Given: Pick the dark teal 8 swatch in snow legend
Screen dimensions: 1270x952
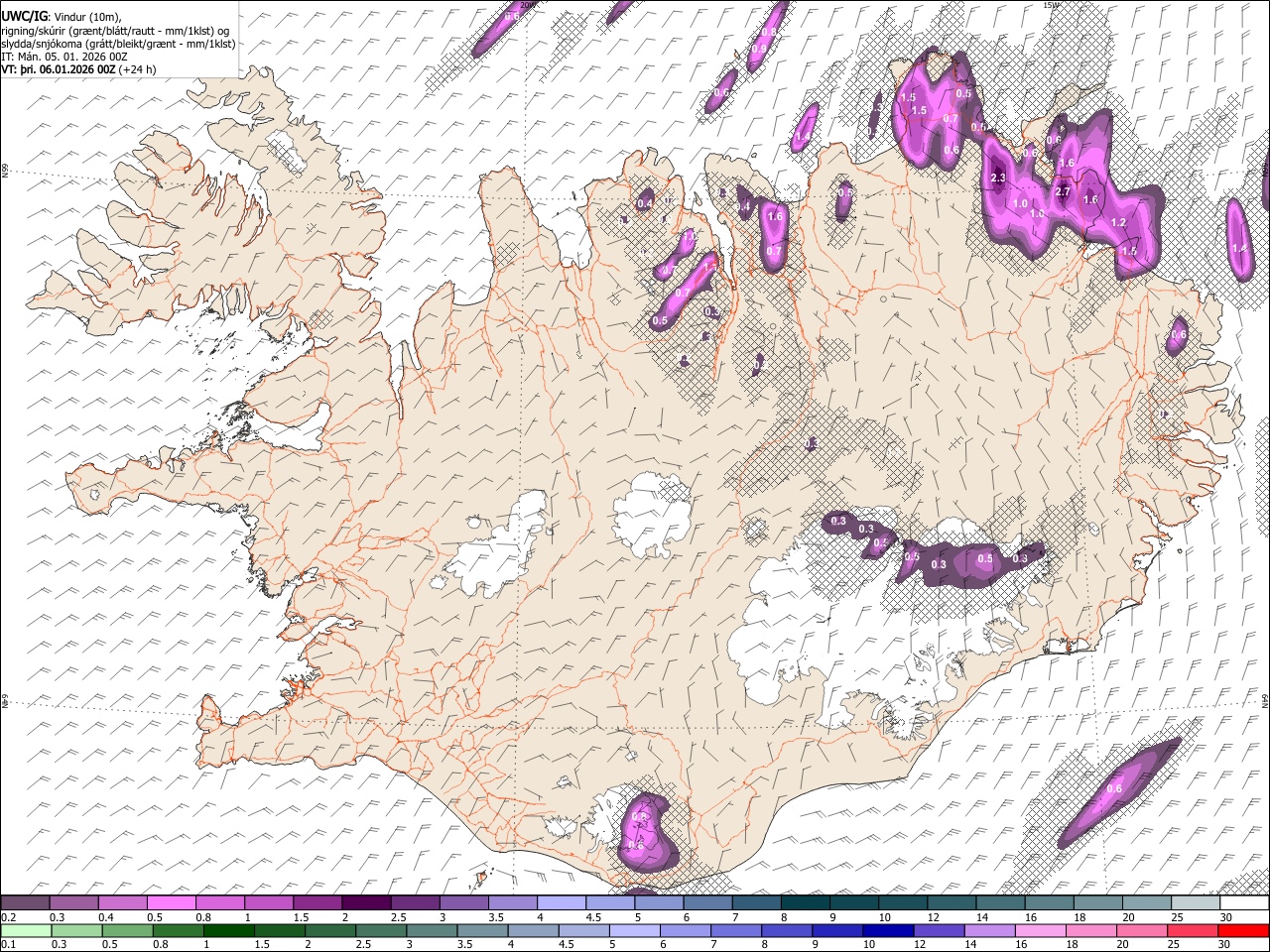Looking at the screenshot, I should point(806,903).
